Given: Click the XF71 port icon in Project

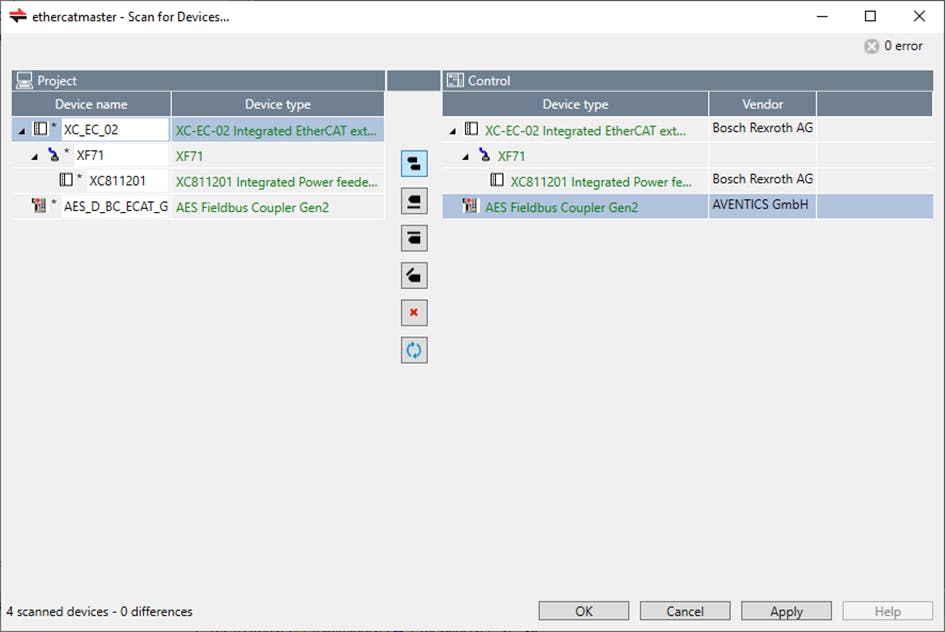Looking at the screenshot, I should (x=54, y=155).
